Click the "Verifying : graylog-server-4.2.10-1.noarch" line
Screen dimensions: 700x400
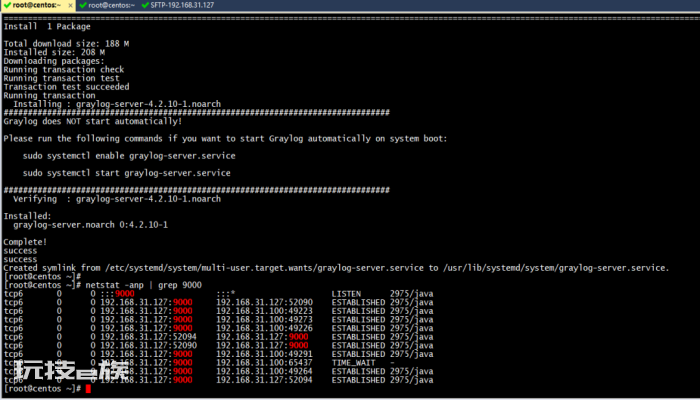(x=117, y=199)
